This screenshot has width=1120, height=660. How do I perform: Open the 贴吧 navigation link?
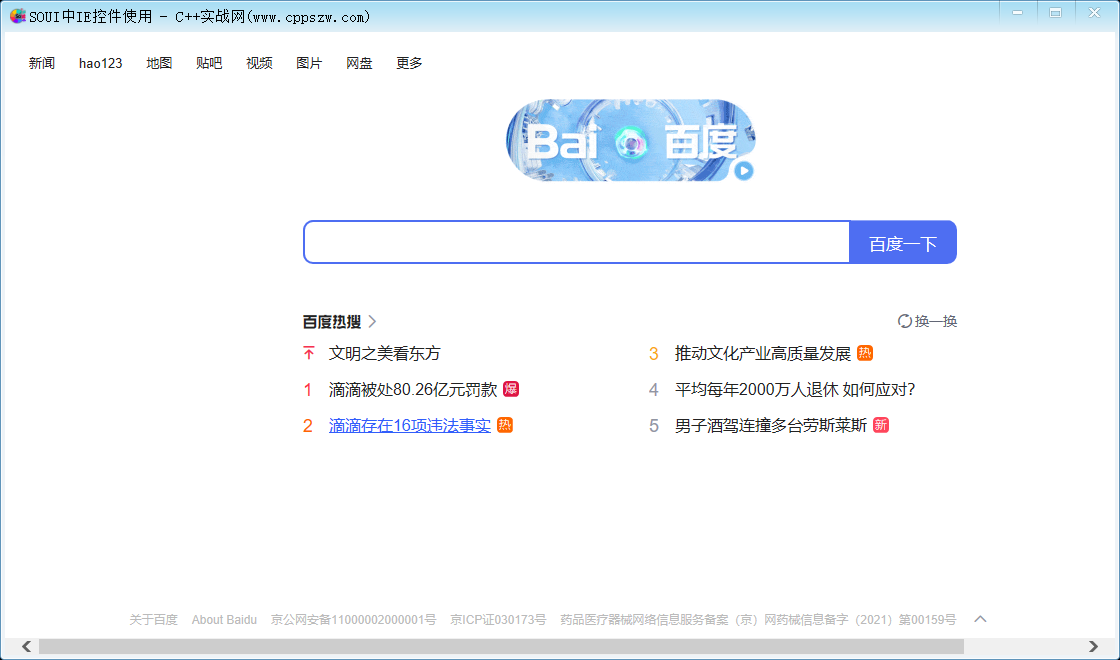(209, 63)
